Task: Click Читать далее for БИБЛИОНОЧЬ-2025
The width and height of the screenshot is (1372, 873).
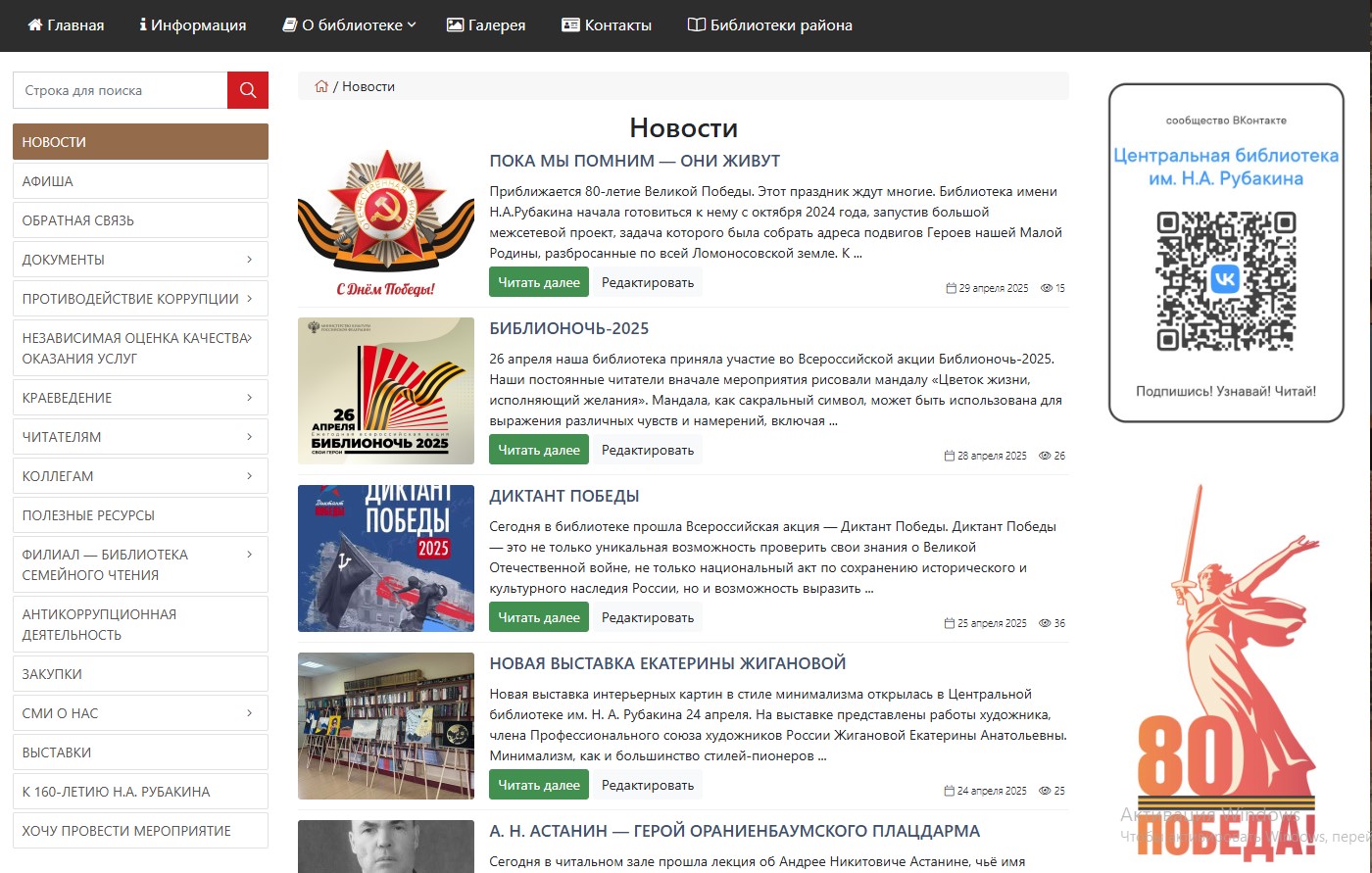Action: pyautogui.click(x=539, y=450)
